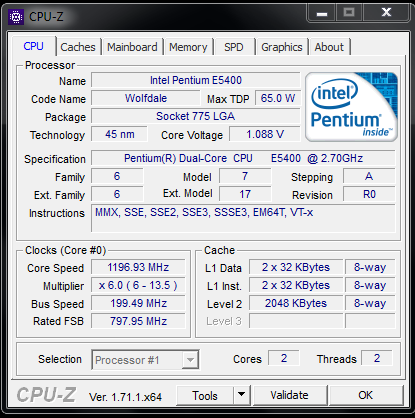This screenshot has height=418, width=415.
Task: Click the maximize button in title bar
Action: (349, 13)
